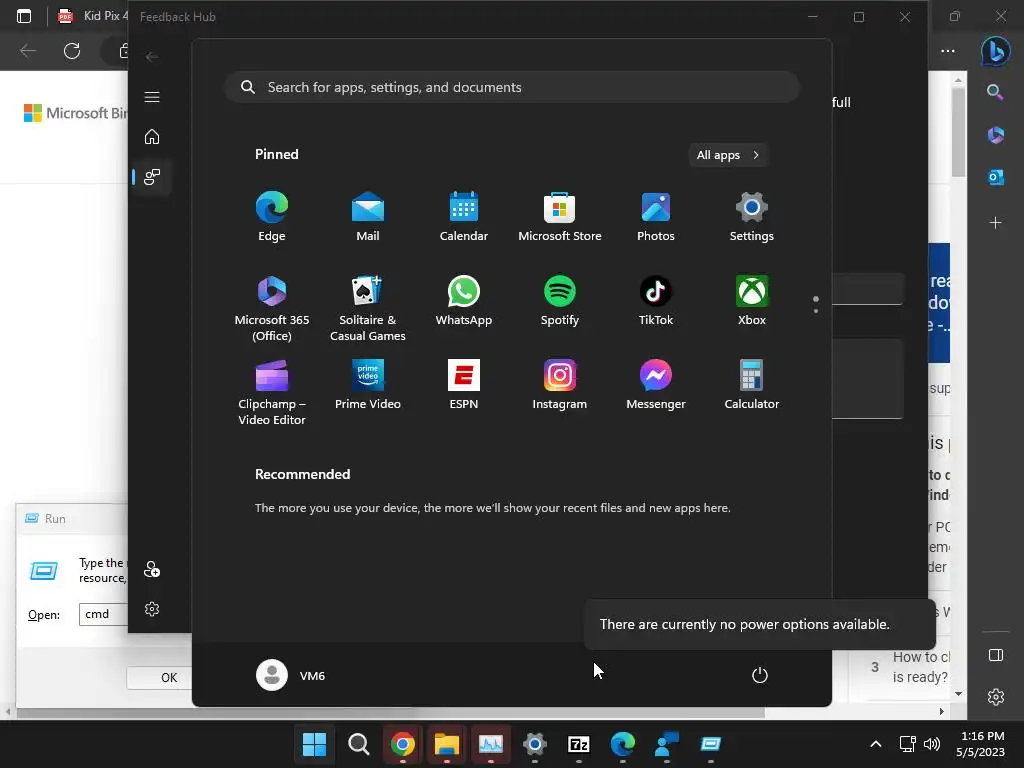Open Feedback Hub settings gear
This screenshot has width=1024, height=768.
click(152, 609)
